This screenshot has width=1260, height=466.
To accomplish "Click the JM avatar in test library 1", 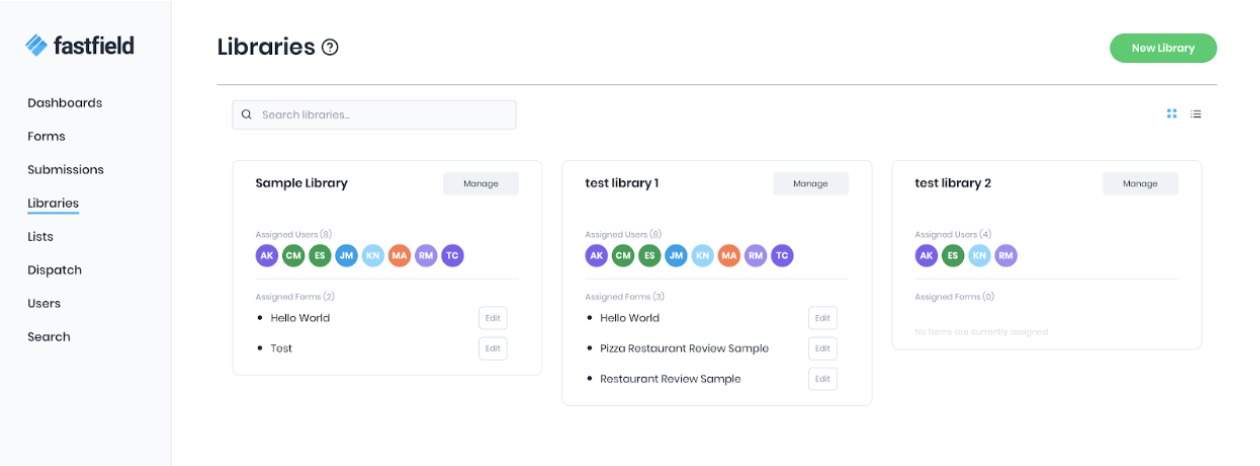I will click(676, 256).
